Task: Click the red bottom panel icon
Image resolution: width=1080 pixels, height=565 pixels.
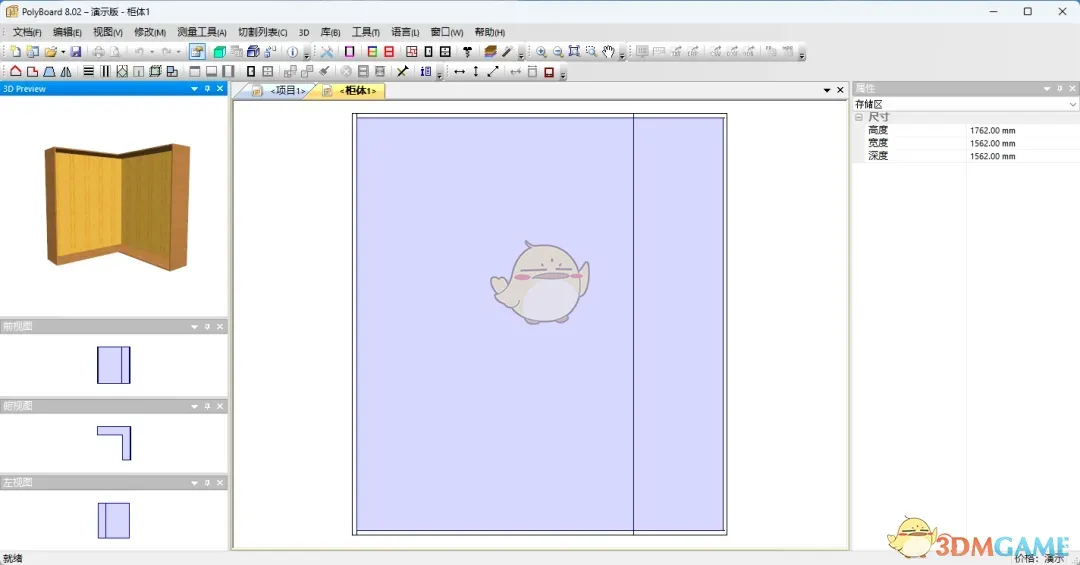Action: point(549,72)
